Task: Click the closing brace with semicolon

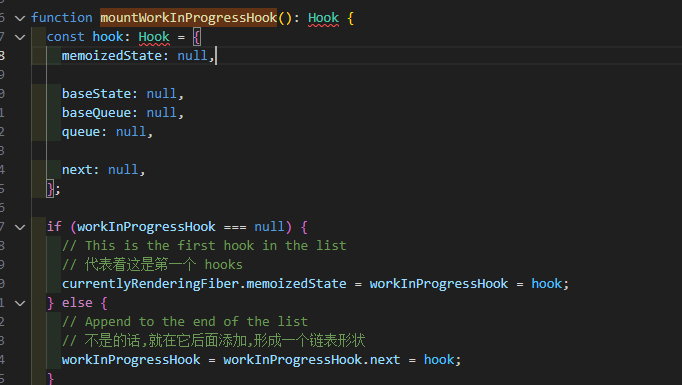Action: 53,189
